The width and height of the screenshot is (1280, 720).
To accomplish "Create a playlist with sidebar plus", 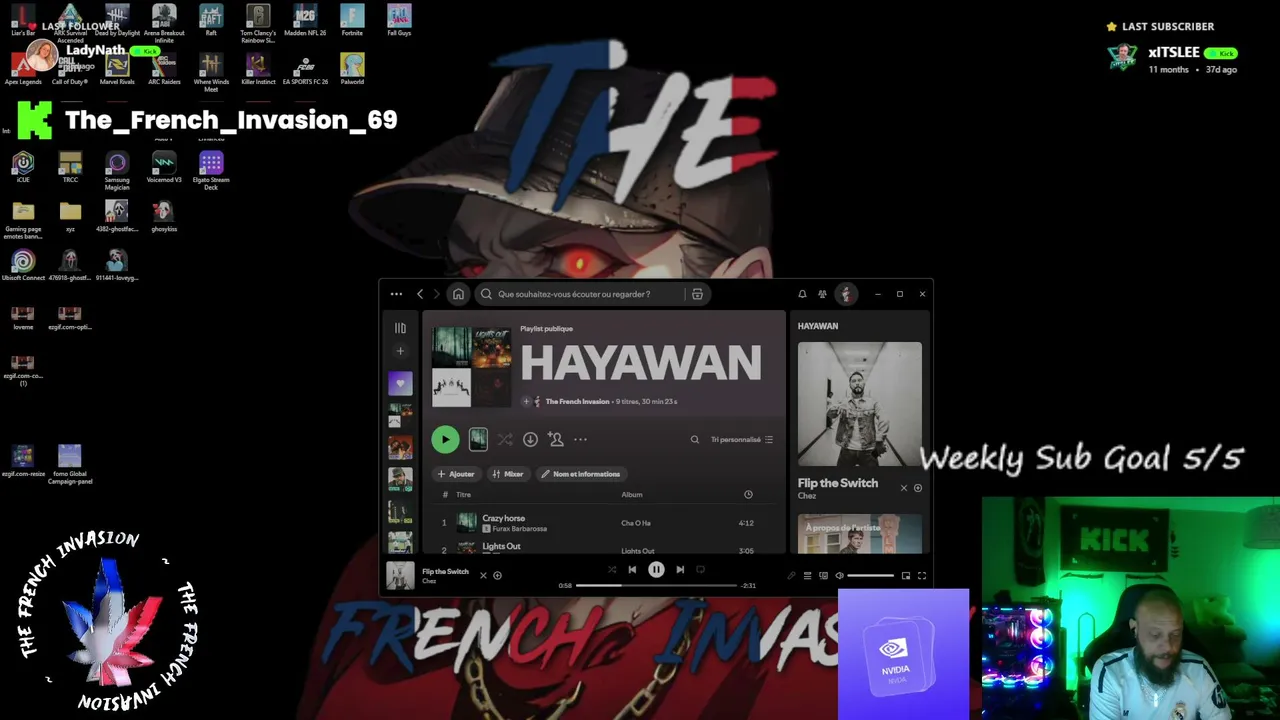I will pos(400,351).
